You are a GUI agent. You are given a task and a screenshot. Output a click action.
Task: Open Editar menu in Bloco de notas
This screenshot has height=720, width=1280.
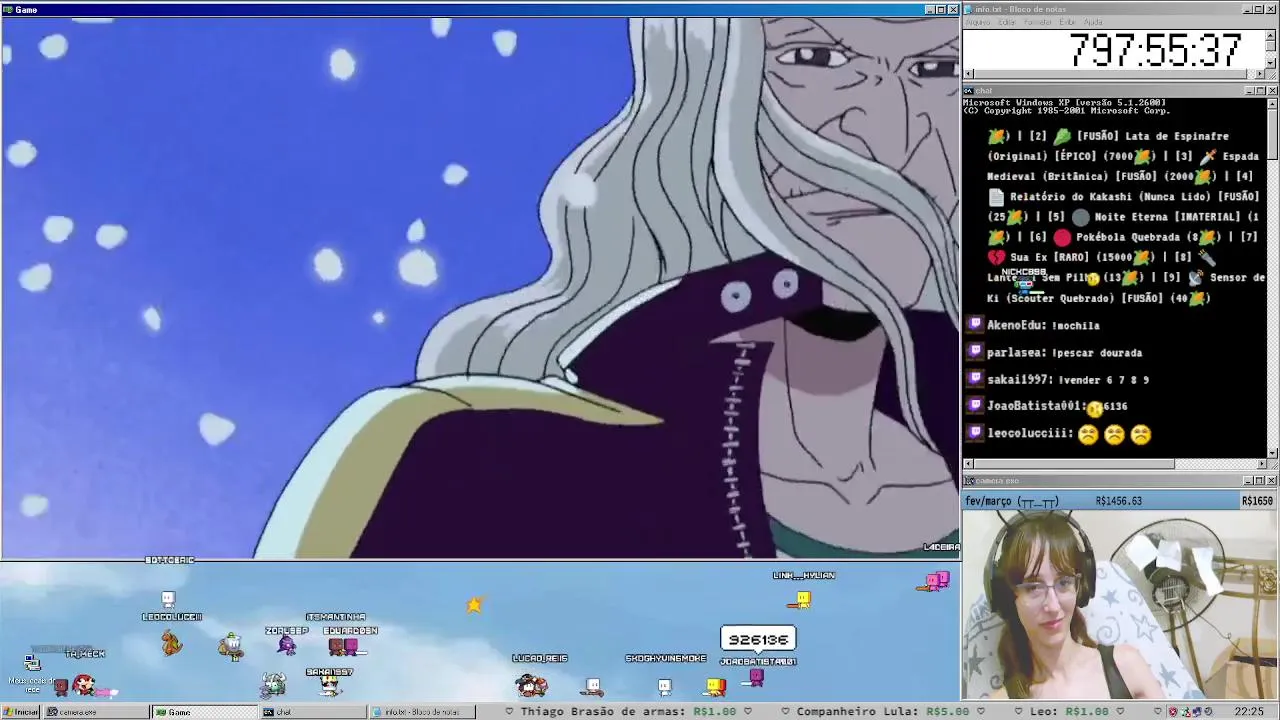pyautogui.click(x=1007, y=22)
